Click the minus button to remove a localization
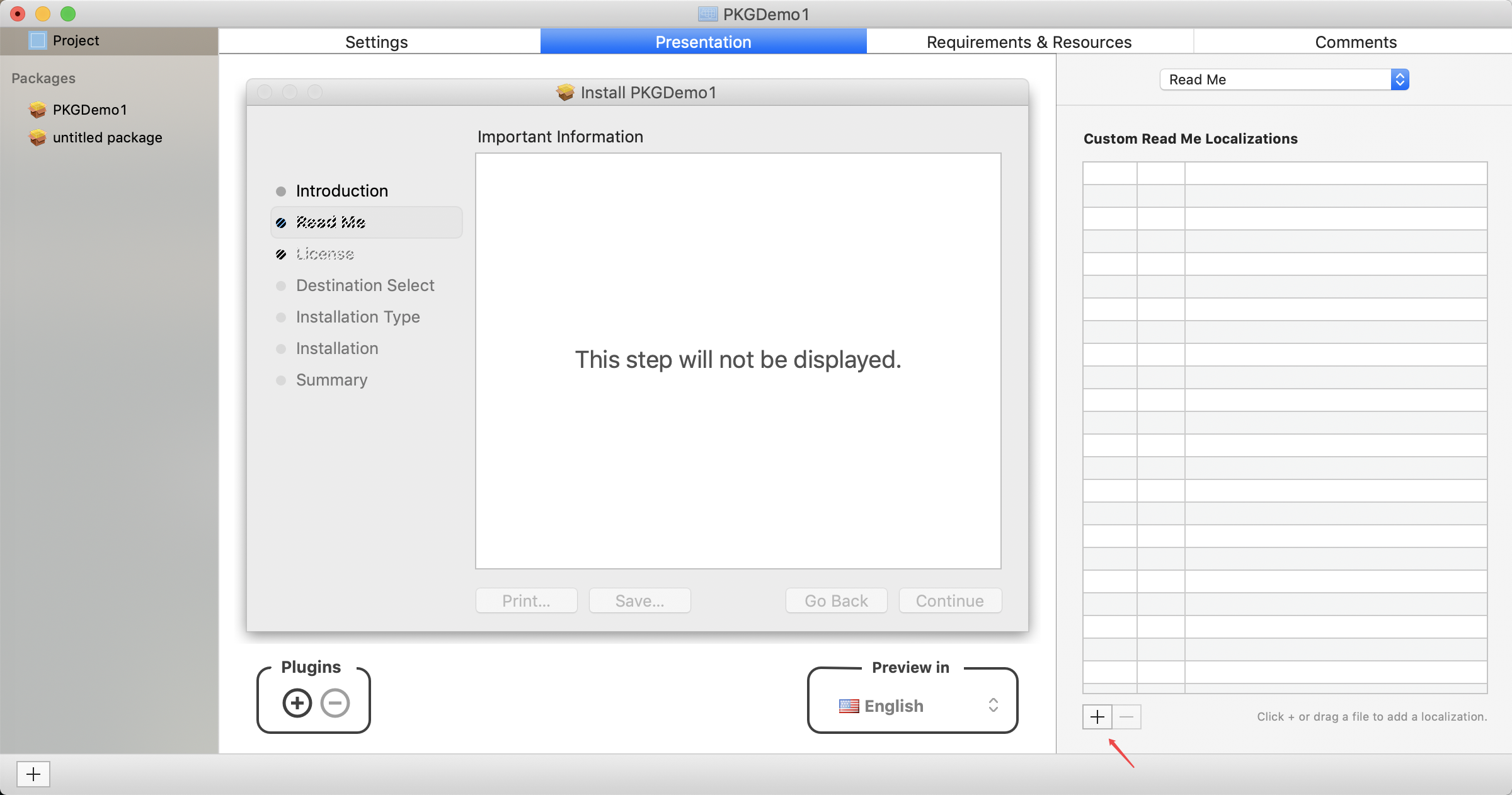1512x795 pixels. tap(1126, 717)
